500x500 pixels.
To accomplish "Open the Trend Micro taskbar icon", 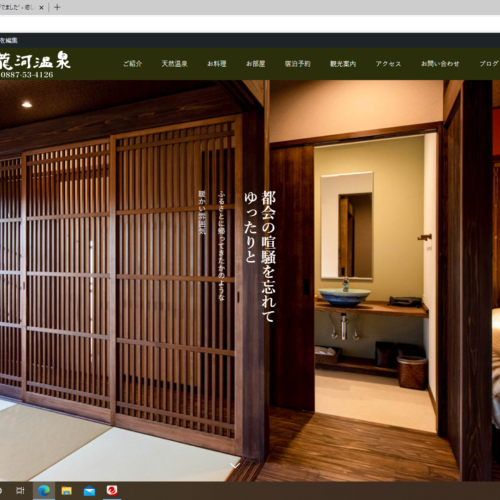I will click(x=112, y=491).
